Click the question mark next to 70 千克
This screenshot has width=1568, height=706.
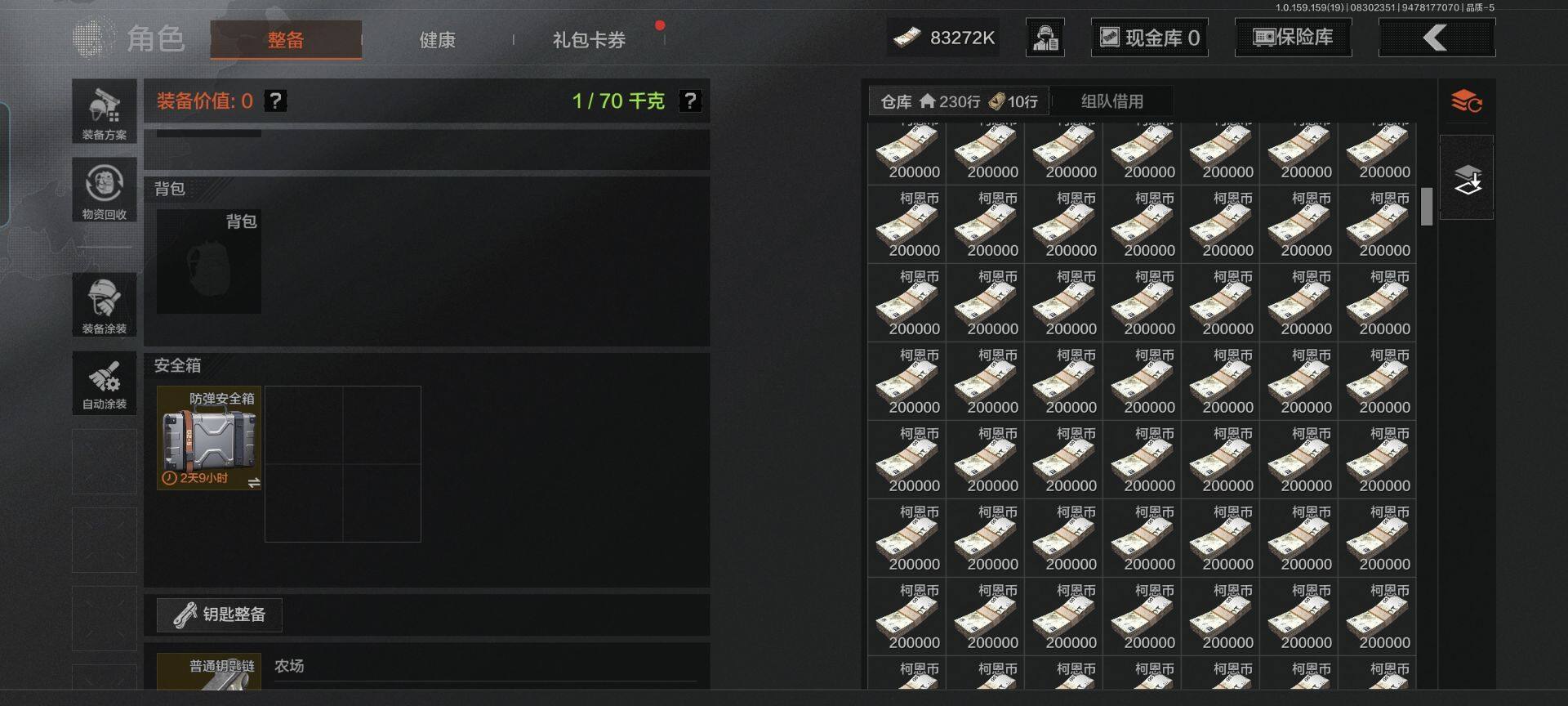(x=690, y=101)
